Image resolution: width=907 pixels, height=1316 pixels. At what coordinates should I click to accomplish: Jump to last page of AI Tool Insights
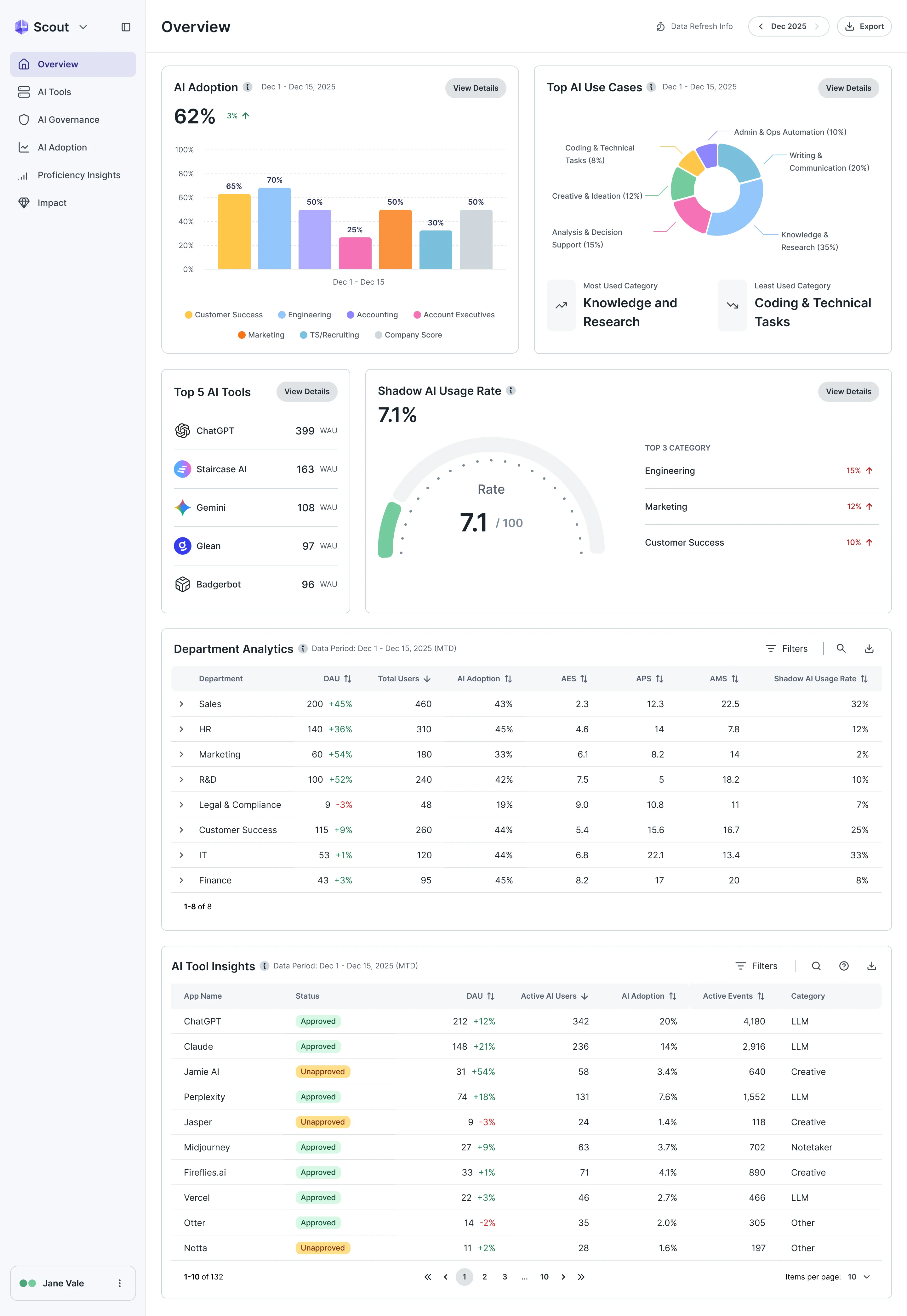coord(581,1277)
